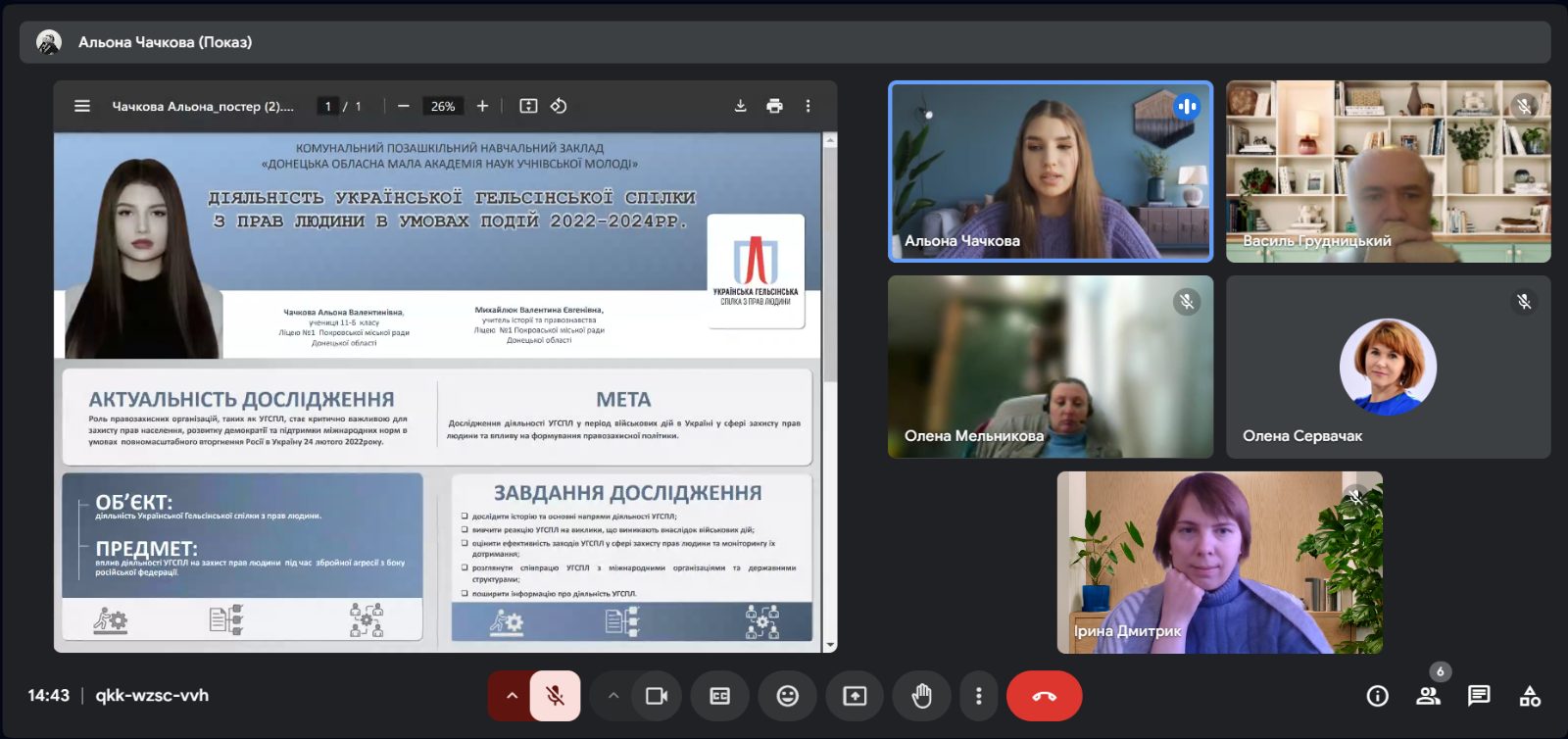Click the fit to page icon
The image size is (1568, 739).
(528, 106)
